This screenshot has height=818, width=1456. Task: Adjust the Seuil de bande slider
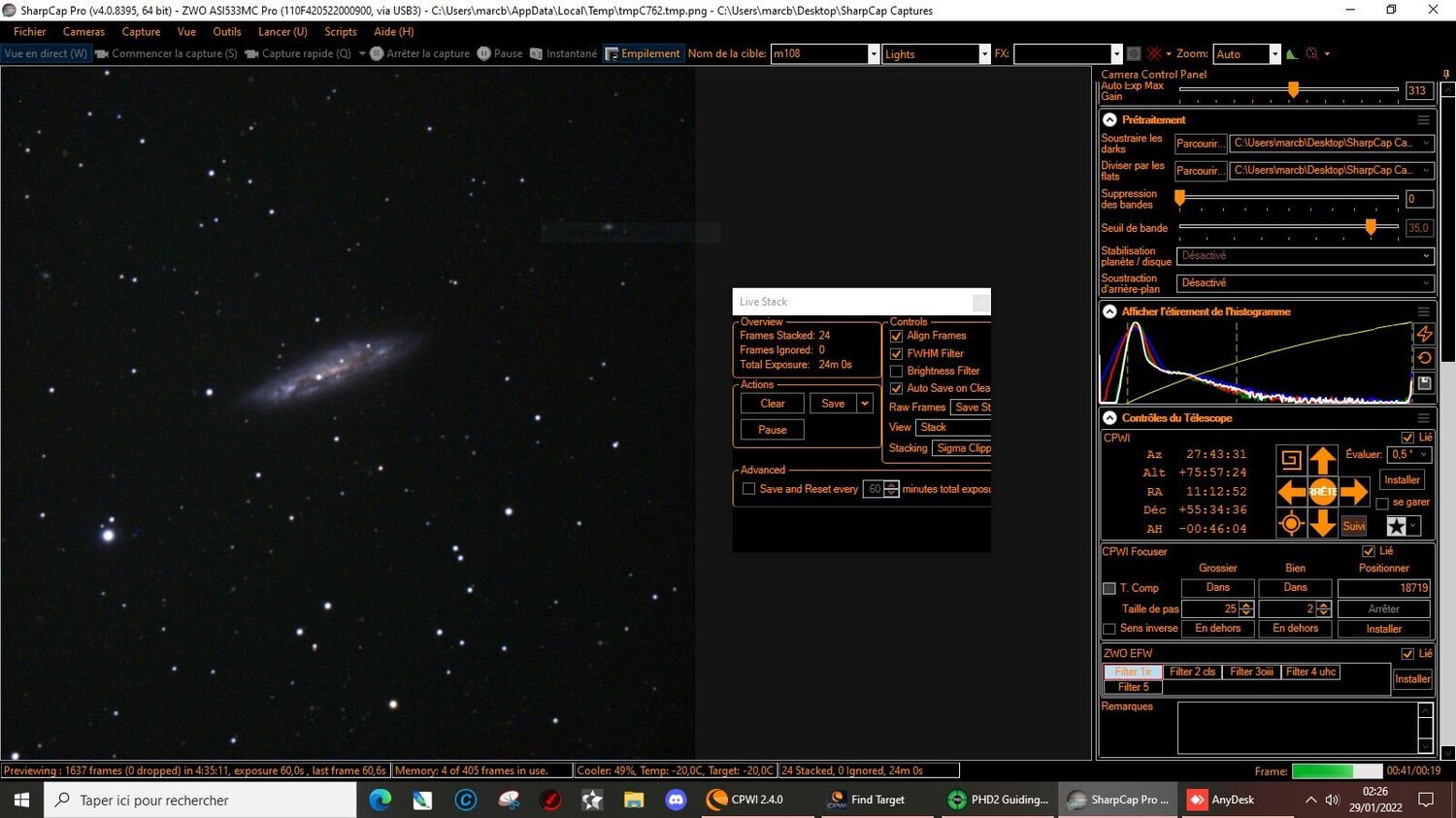[1371, 227]
